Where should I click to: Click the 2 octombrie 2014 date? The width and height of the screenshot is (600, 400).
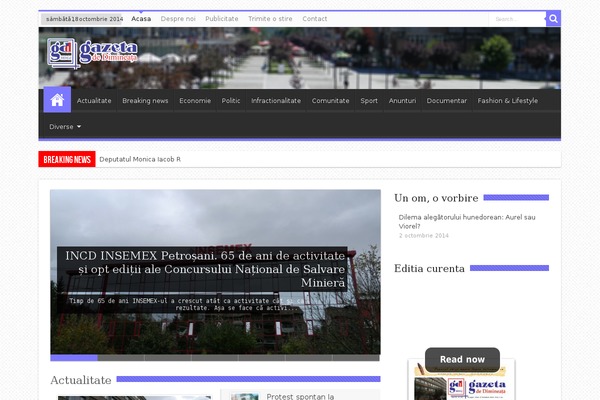(424, 235)
